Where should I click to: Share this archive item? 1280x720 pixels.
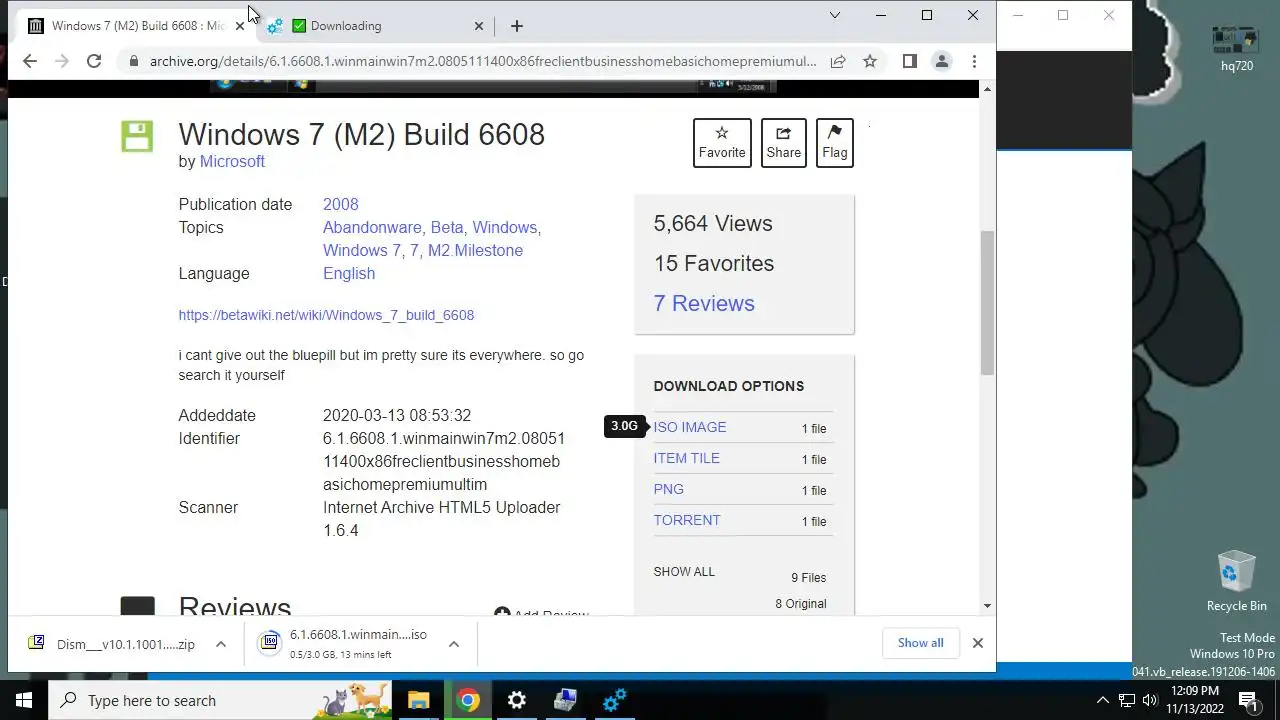pyautogui.click(x=783, y=143)
